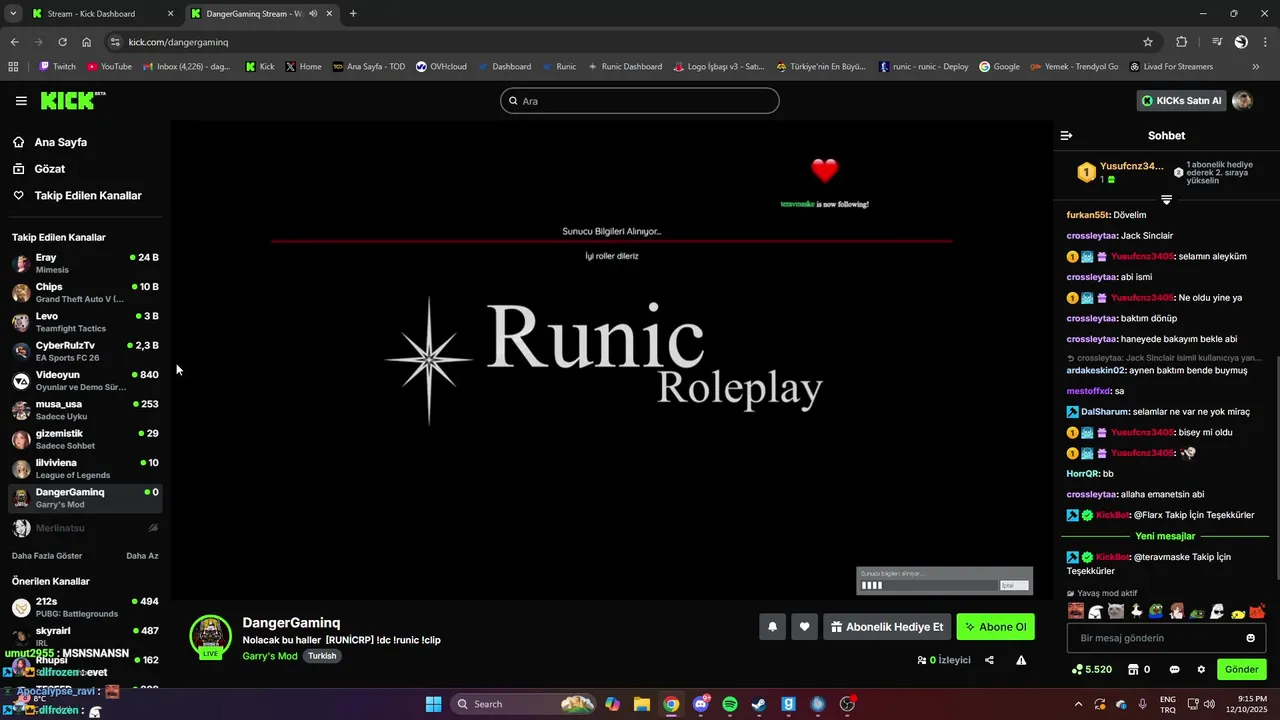The height and width of the screenshot is (720, 1280).
Task: Share the stream via share icon
Action: (x=989, y=660)
